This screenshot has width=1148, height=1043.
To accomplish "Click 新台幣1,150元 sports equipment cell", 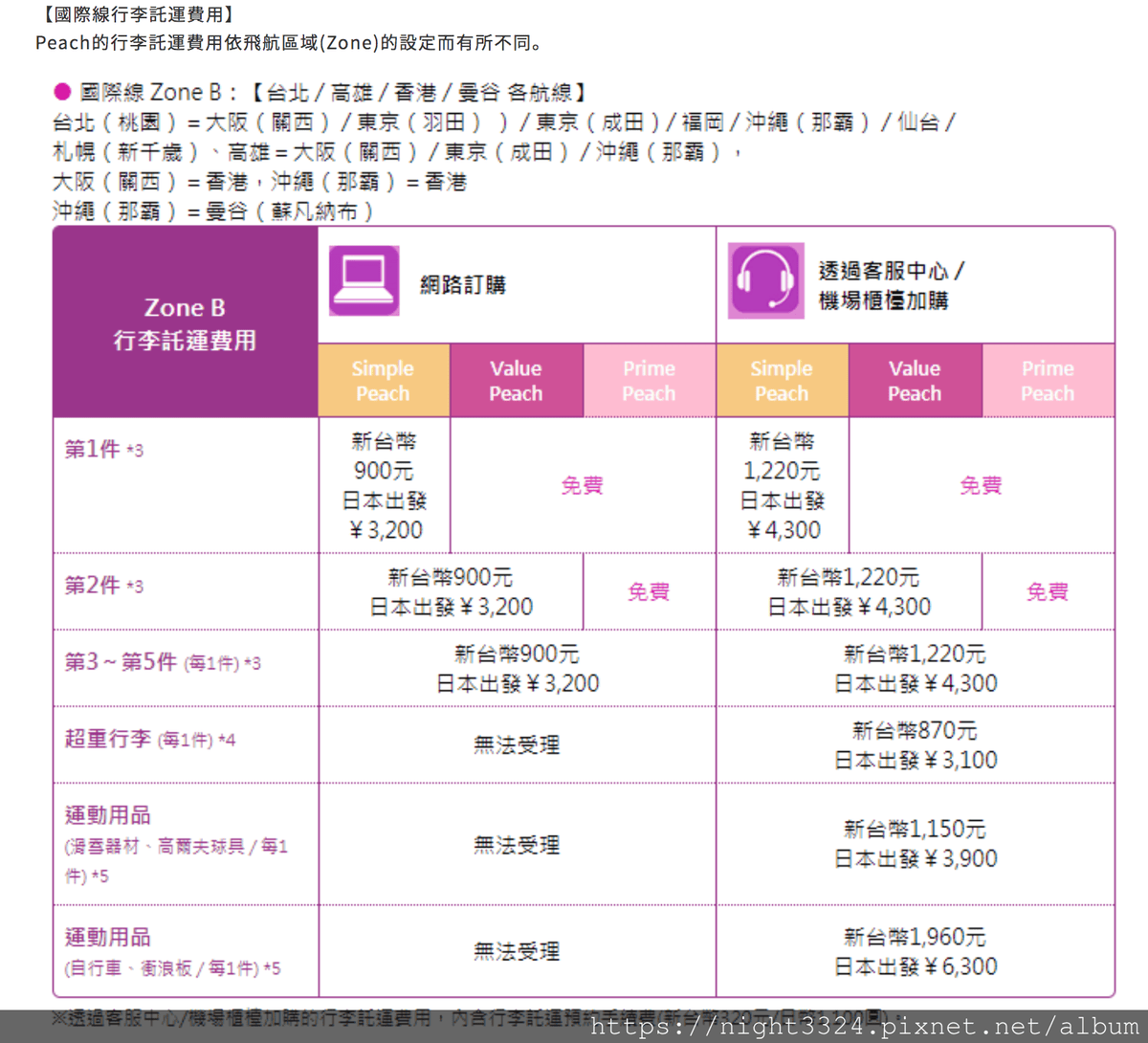I will (916, 844).
